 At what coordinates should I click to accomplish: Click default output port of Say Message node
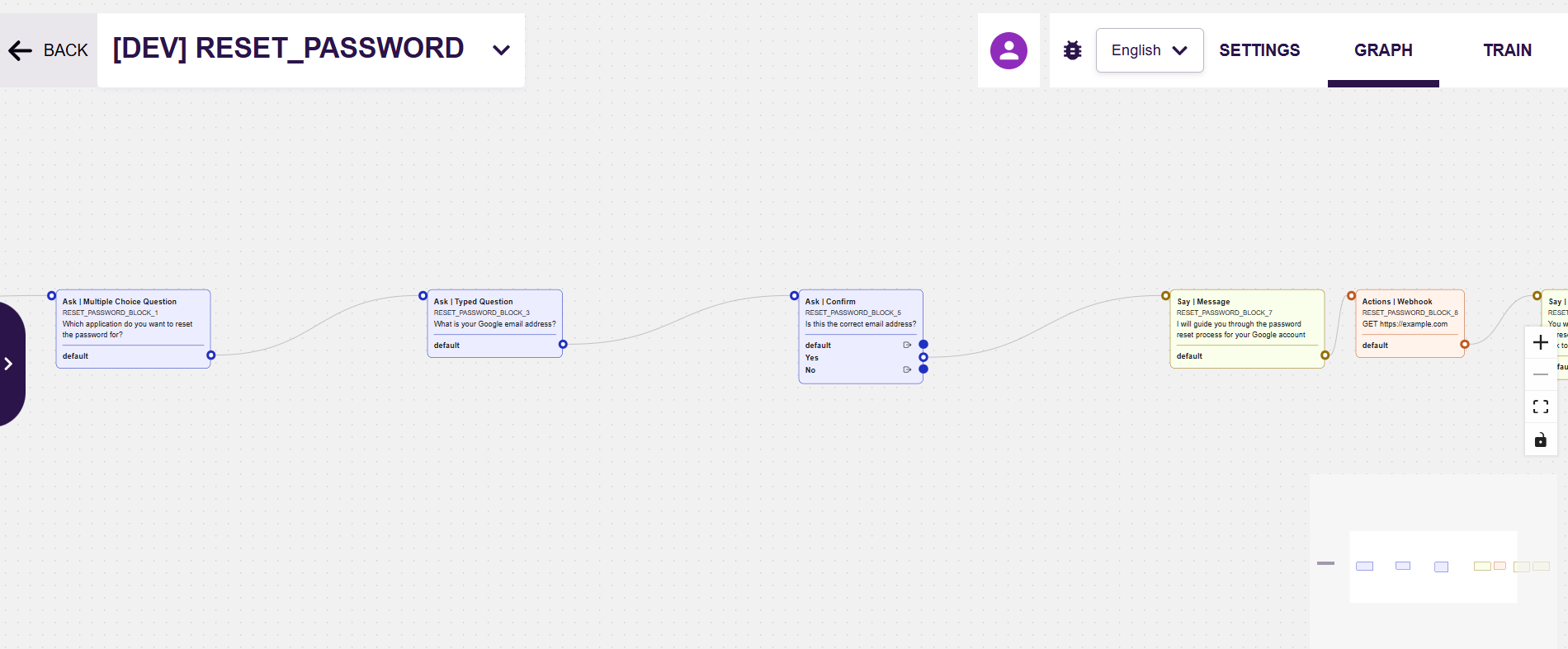pyautogui.click(x=1325, y=355)
